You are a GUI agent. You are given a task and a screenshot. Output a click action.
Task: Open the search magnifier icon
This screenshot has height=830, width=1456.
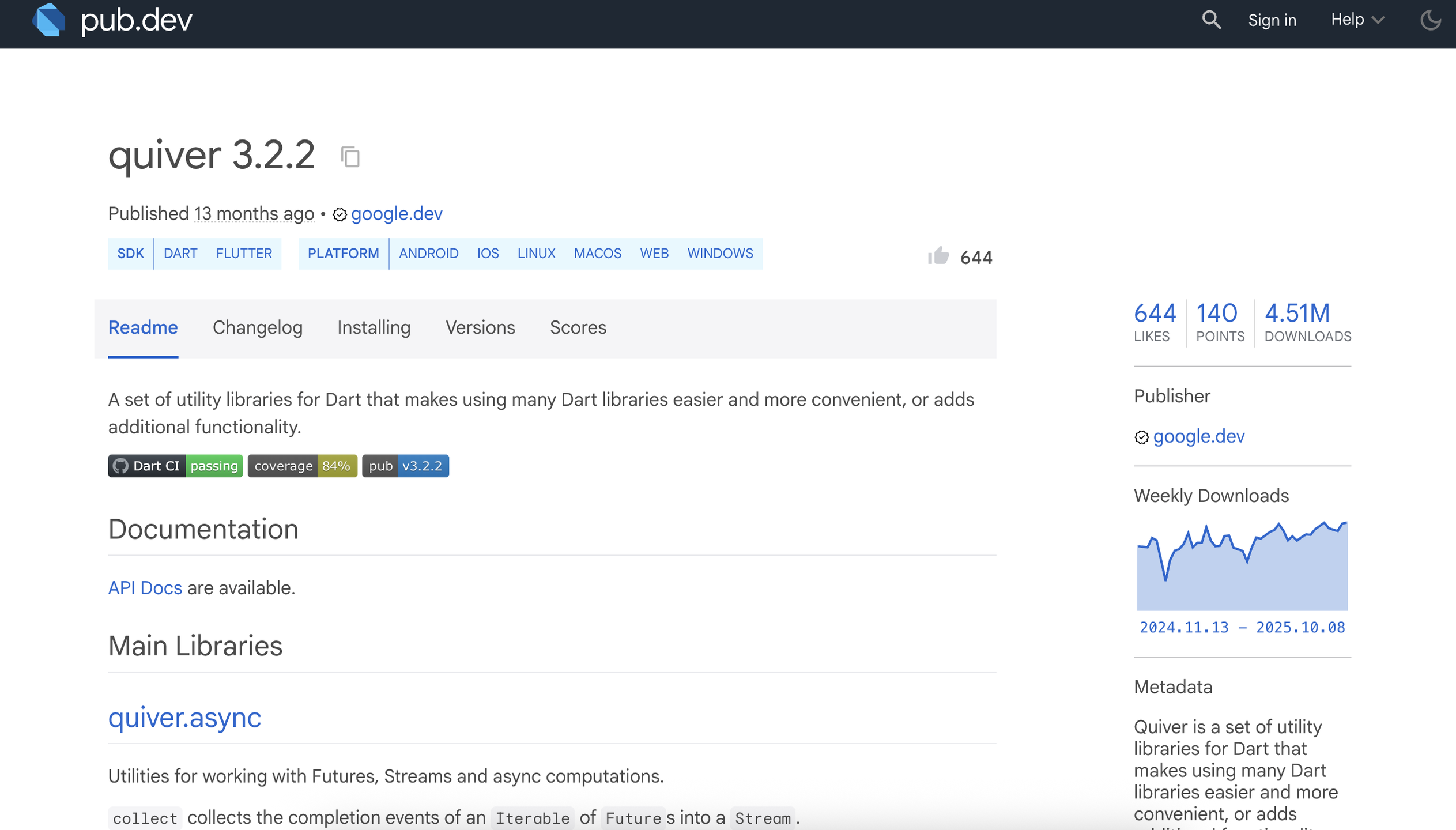coord(1211,20)
